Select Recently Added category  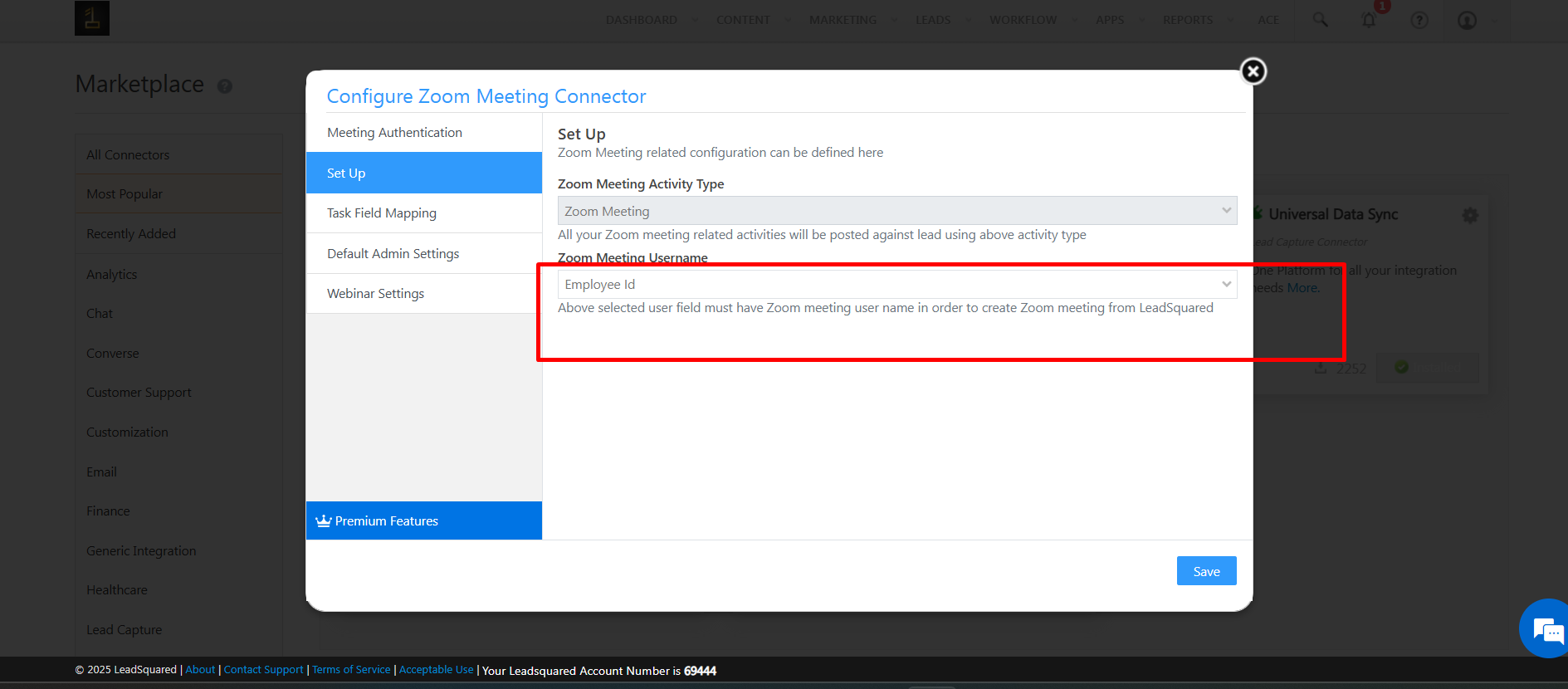(x=178, y=233)
